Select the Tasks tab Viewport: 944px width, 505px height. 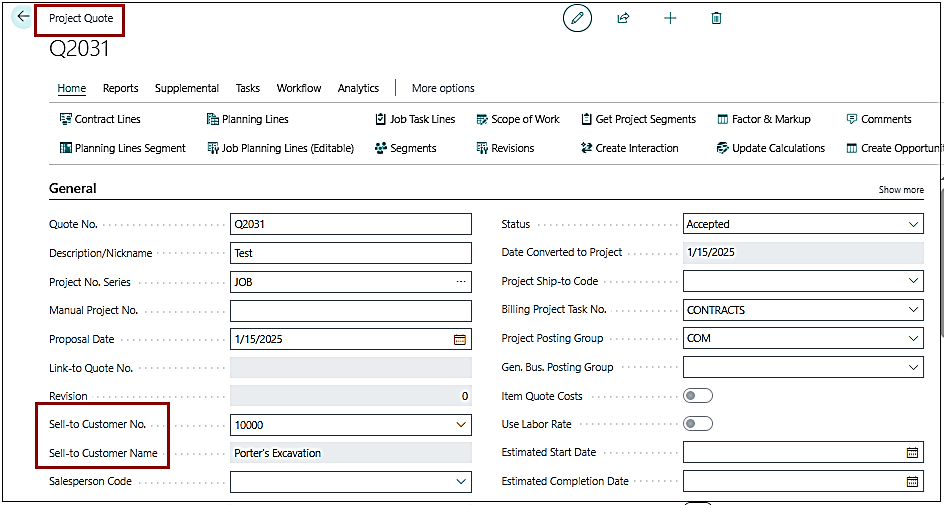247,88
